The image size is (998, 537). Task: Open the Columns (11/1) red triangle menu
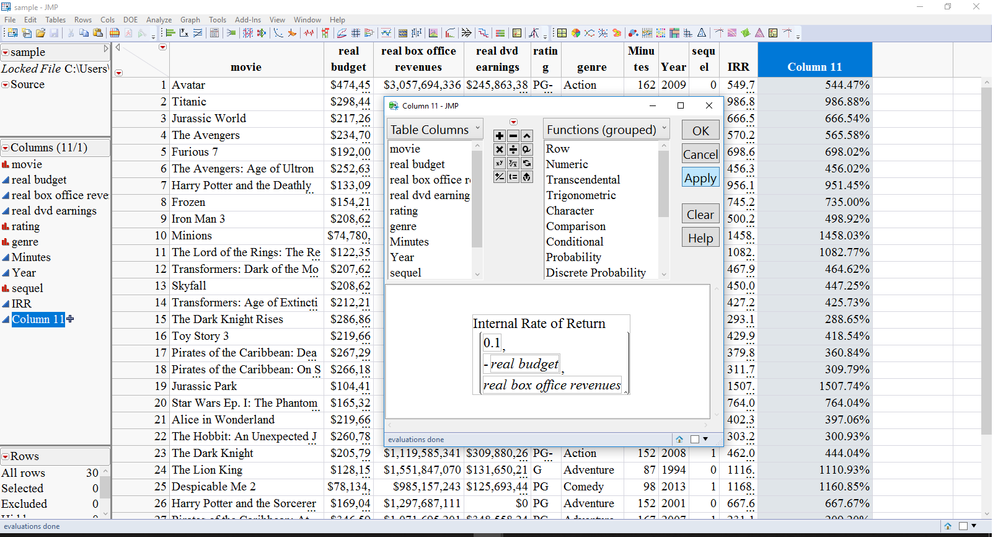click(5, 148)
